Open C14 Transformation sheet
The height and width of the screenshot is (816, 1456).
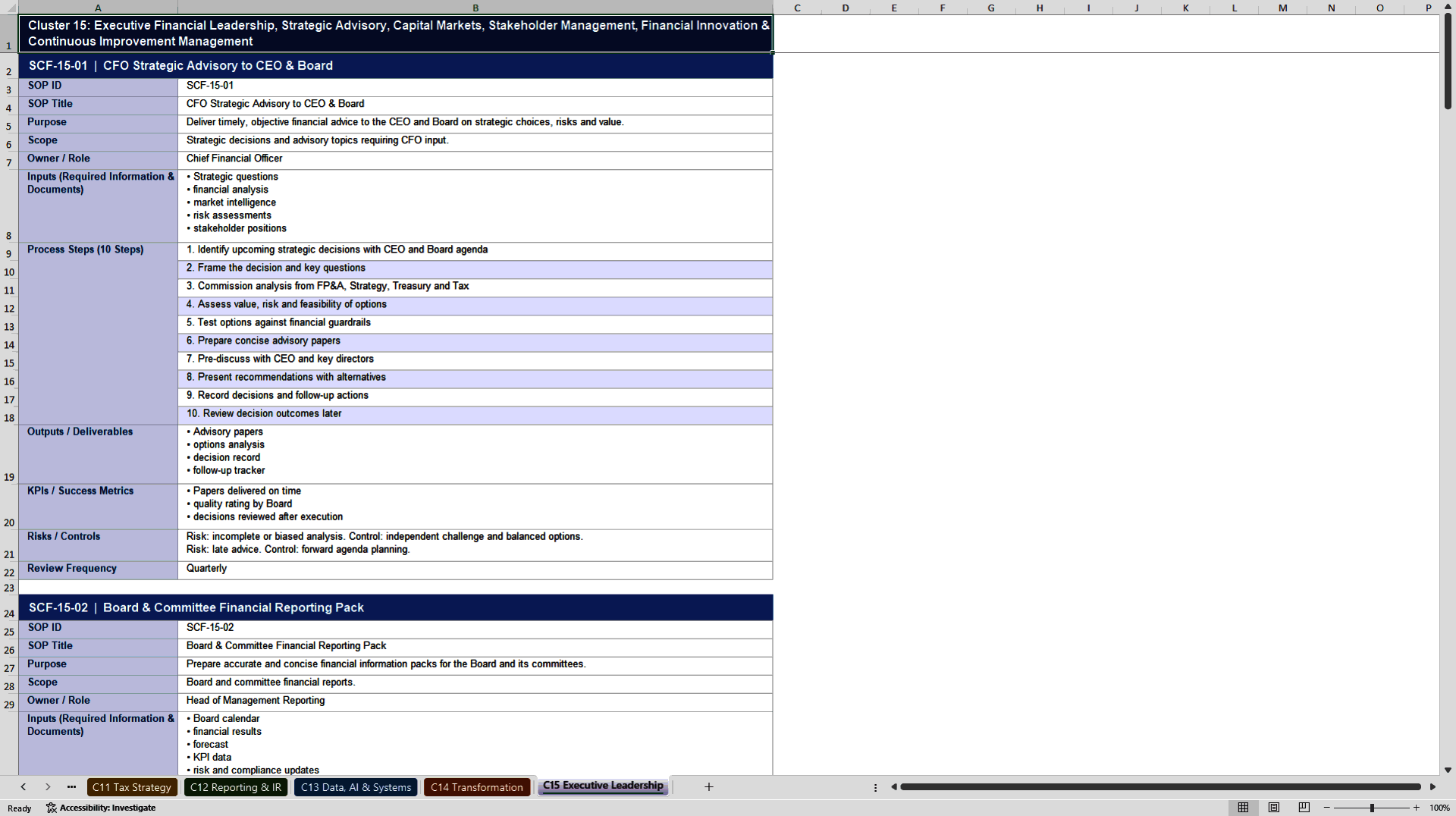(477, 787)
